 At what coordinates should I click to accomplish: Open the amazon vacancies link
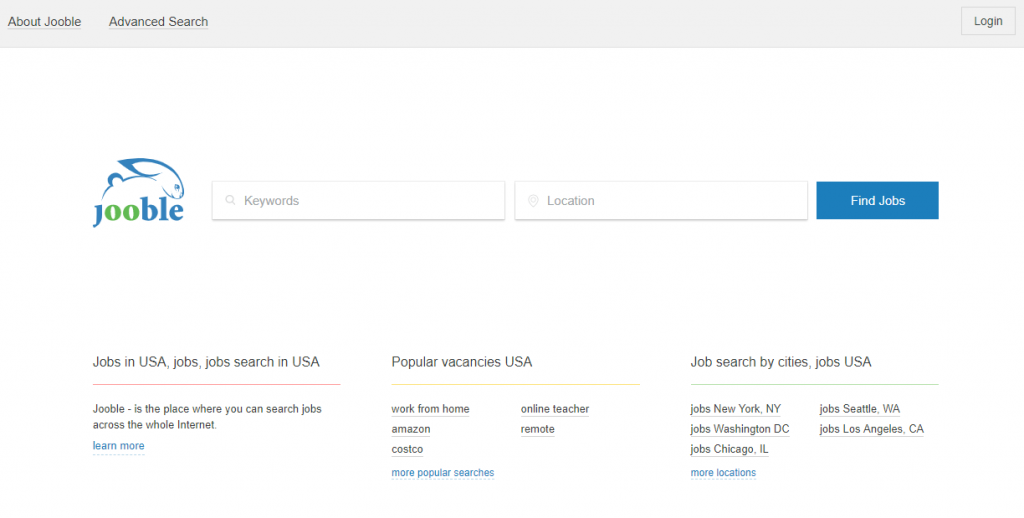point(411,429)
